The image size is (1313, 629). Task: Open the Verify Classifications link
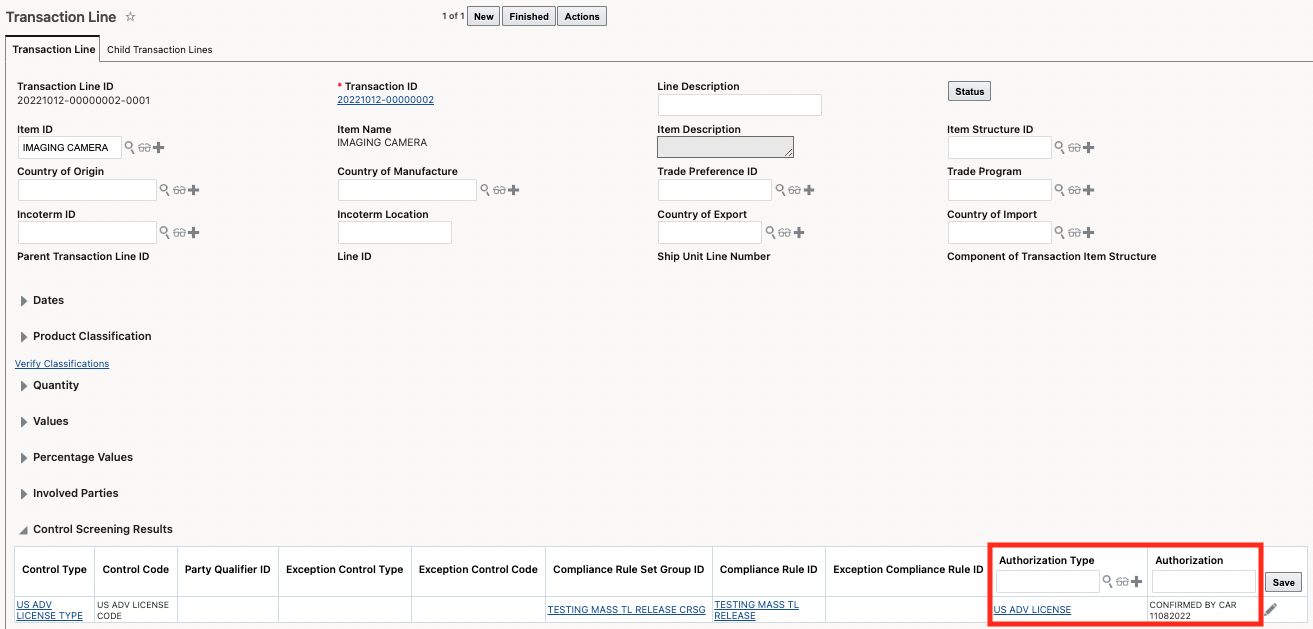click(x=62, y=364)
